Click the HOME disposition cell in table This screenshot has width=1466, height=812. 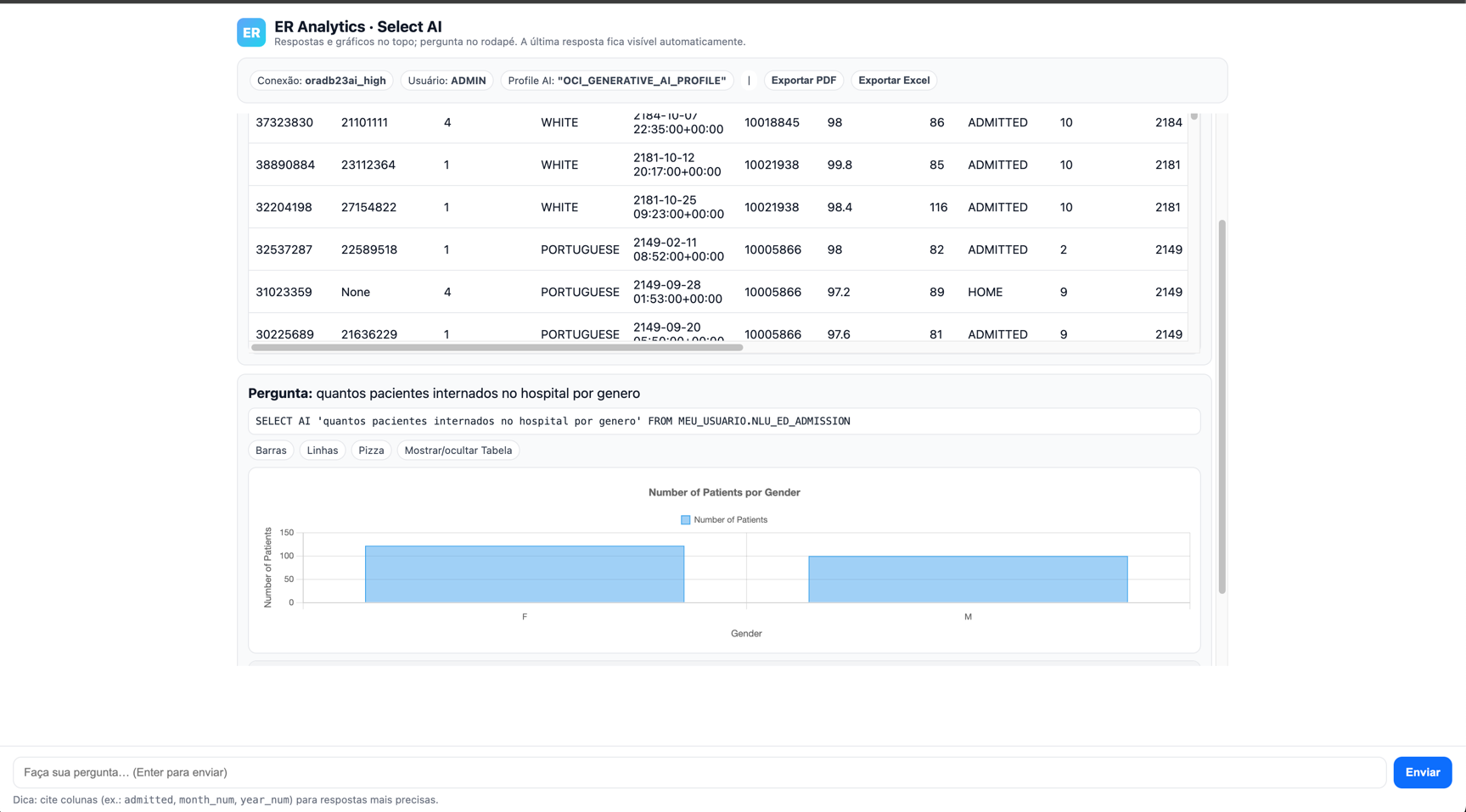click(x=985, y=292)
